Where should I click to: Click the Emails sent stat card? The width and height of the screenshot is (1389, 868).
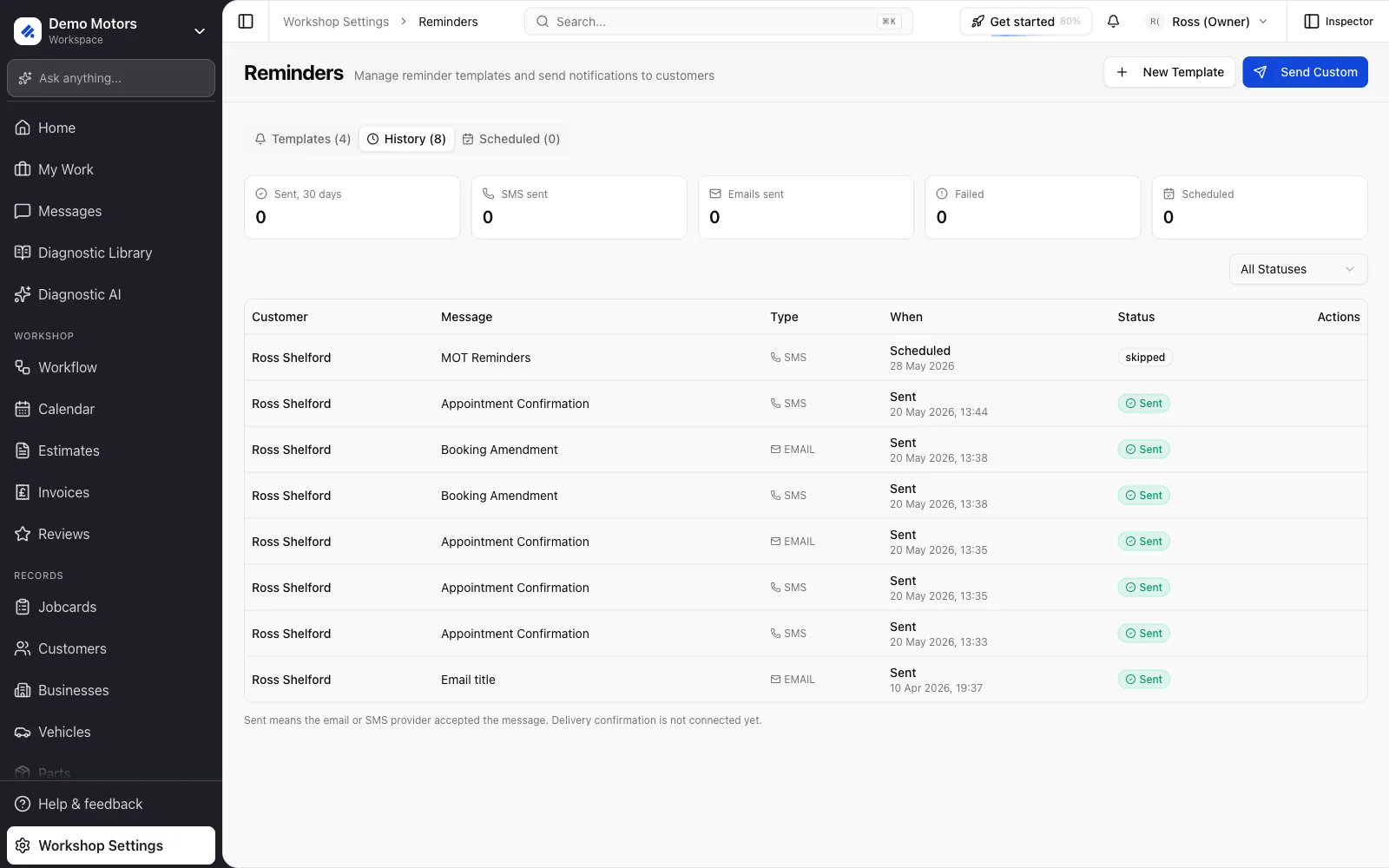[x=806, y=207]
